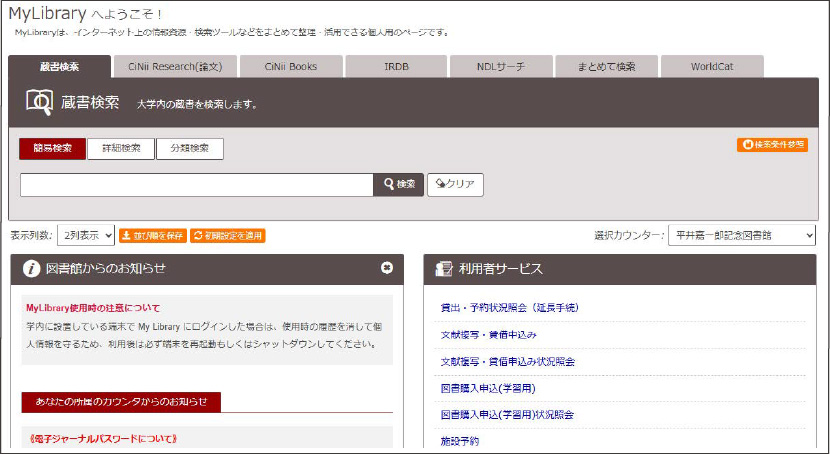The width and height of the screenshot is (830, 454).
Task: Save layout with 並び順を保存 button
Action: pyautogui.click(x=152, y=236)
